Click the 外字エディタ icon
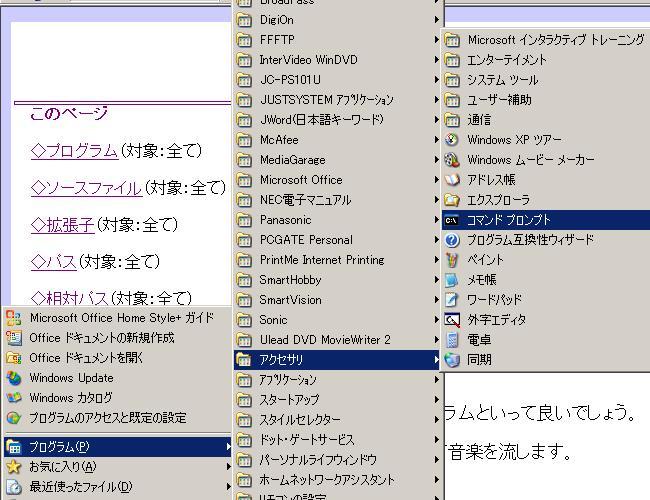The height and width of the screenshot is (500, 650). tap(452, 320)
